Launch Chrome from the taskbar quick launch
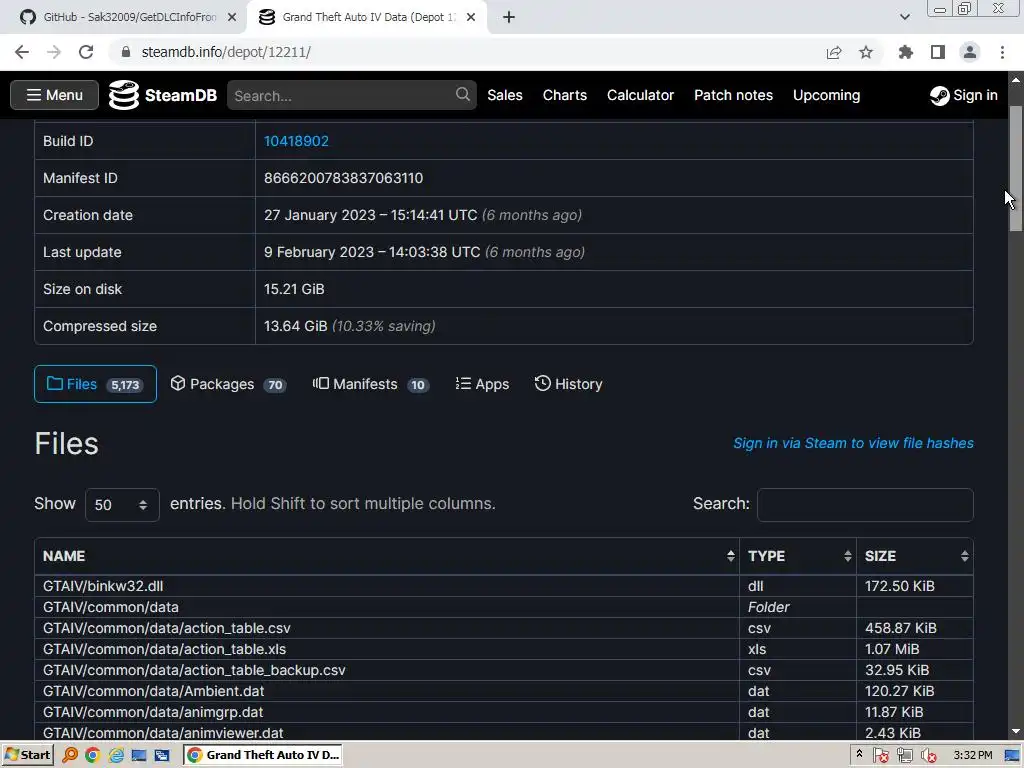This screenshot has width=1024, height=768. pyautogui.click(x=93, y=755)
